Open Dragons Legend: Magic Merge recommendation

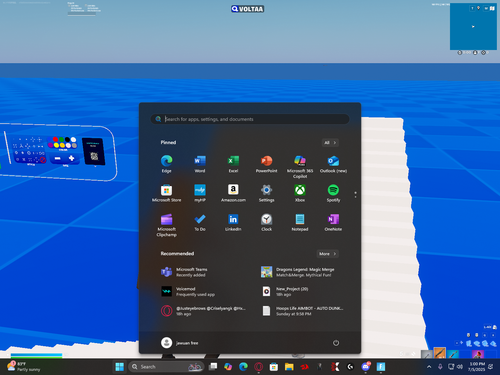298,272
